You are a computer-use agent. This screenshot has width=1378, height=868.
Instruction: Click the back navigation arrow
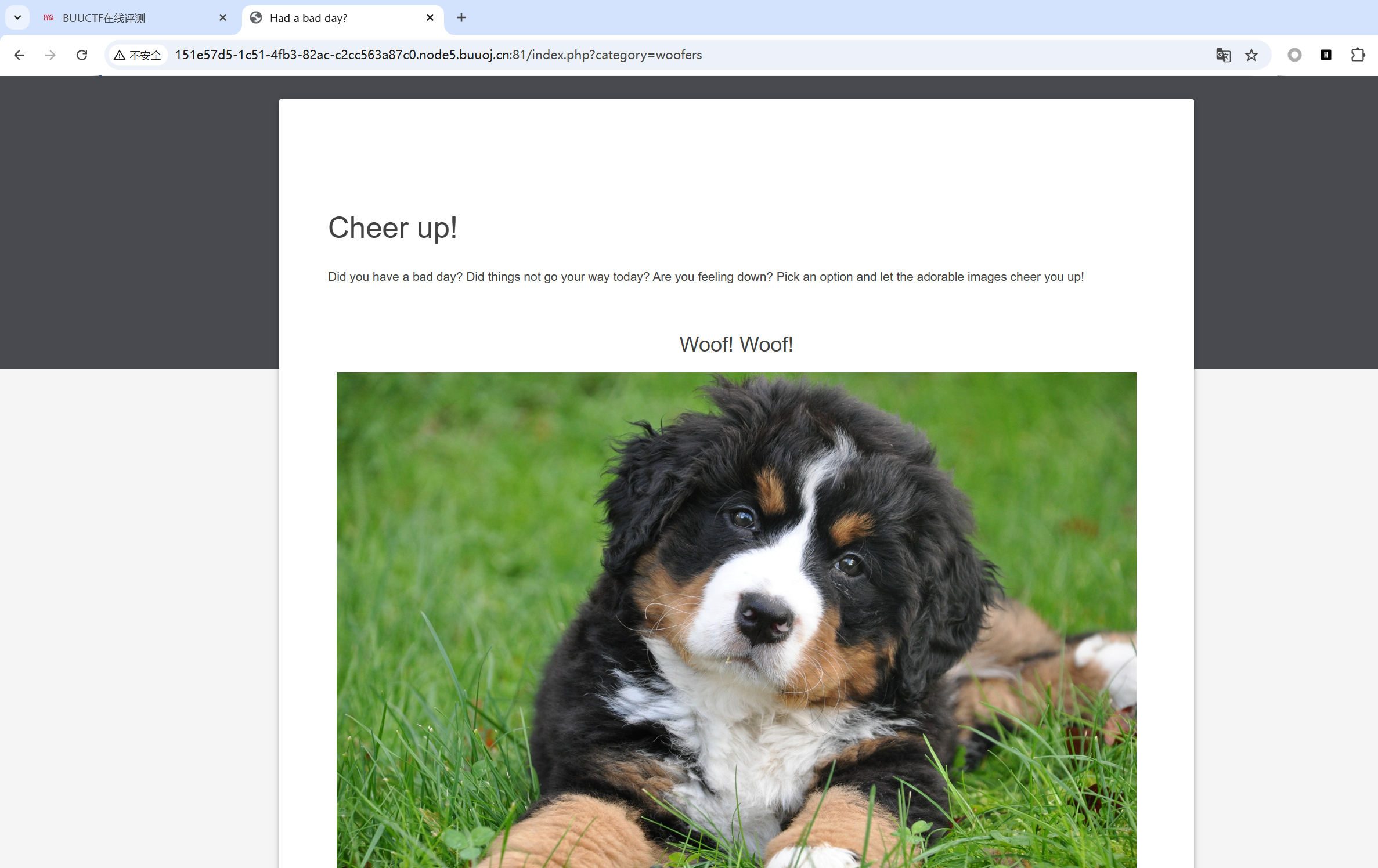point(19,55)
